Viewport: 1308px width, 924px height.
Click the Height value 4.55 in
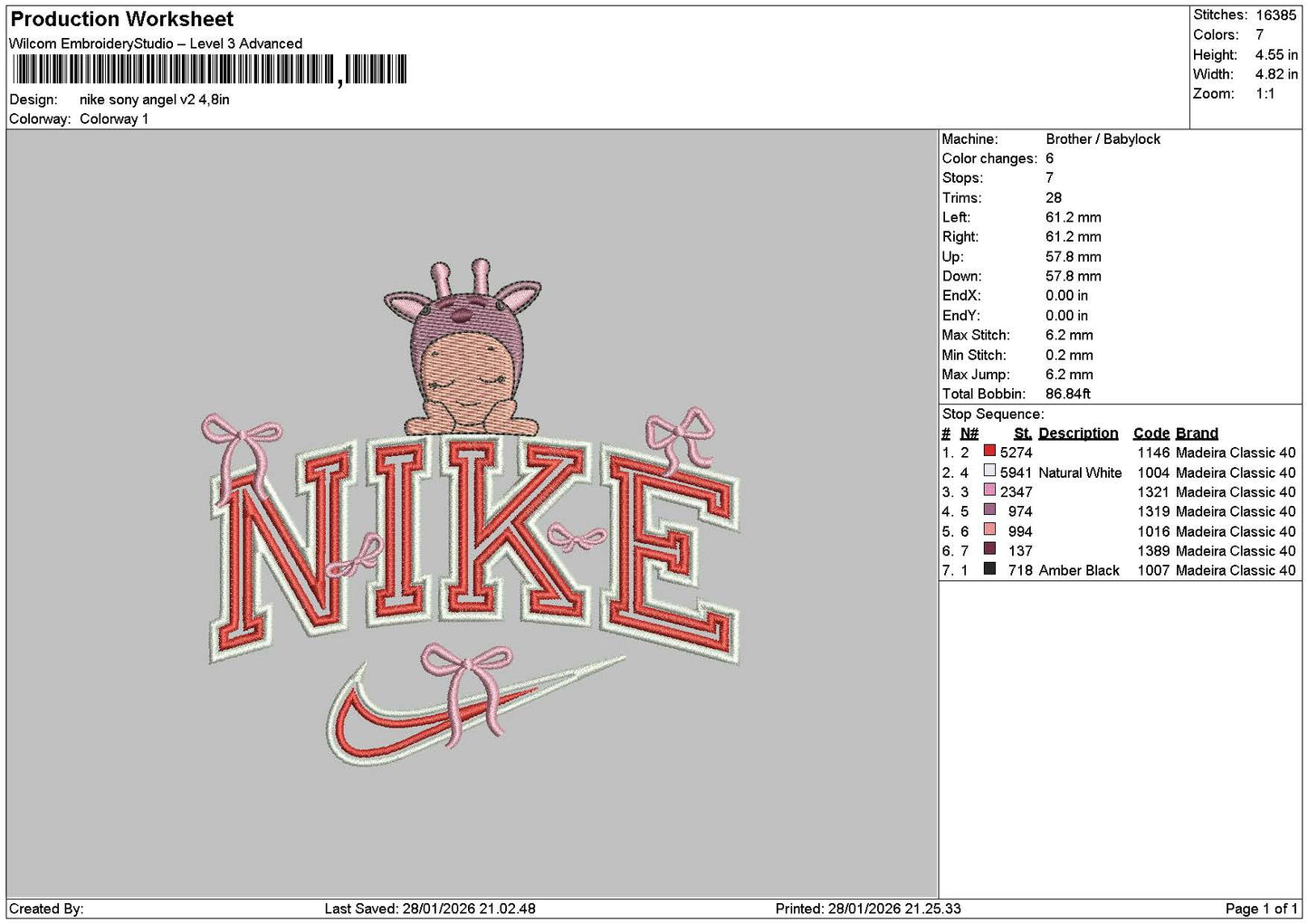coord(1276,54)
